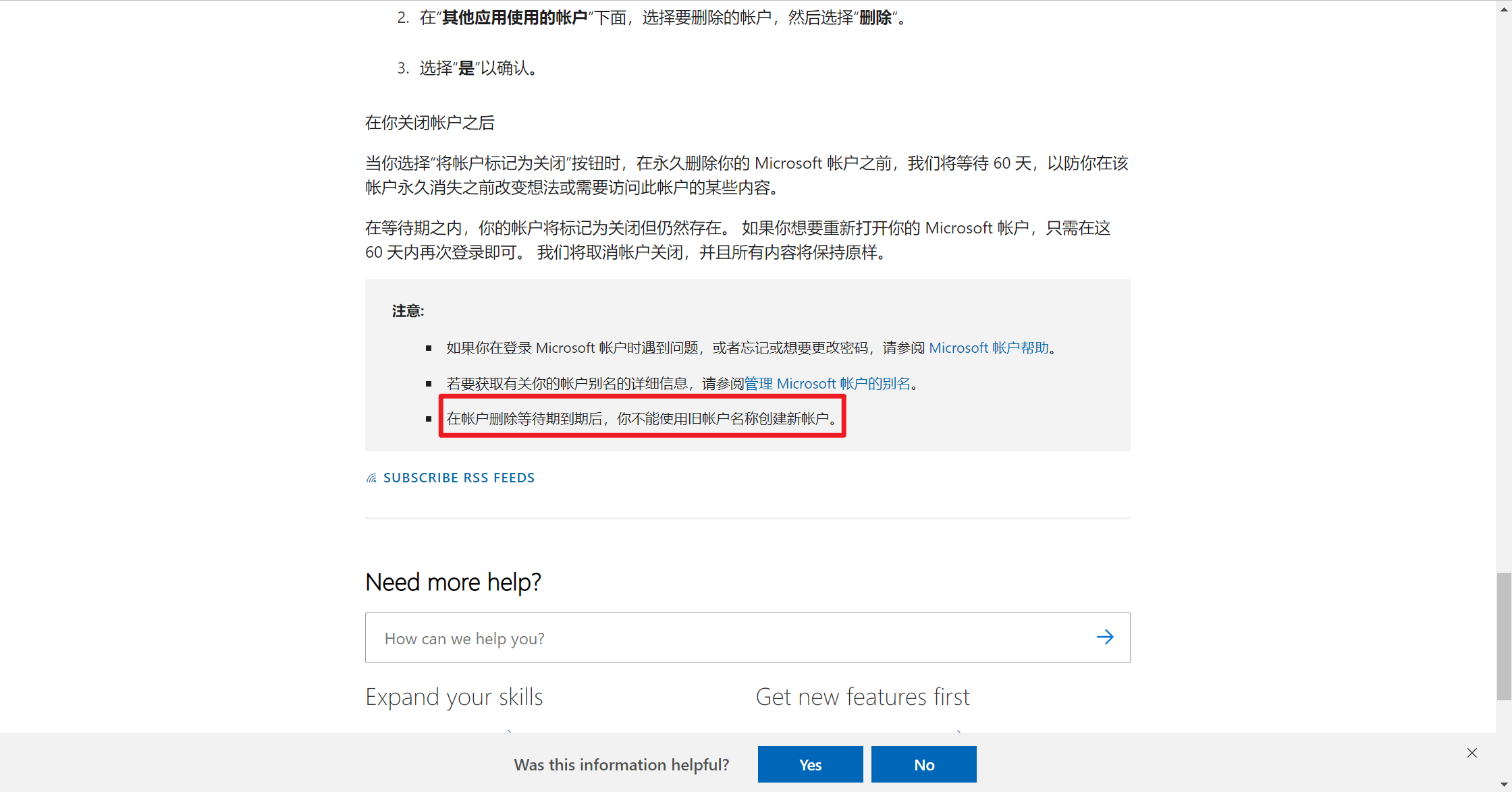
Task: Open 管理 Microsoft 帐户的别名 link
Action: click(828, 383)
